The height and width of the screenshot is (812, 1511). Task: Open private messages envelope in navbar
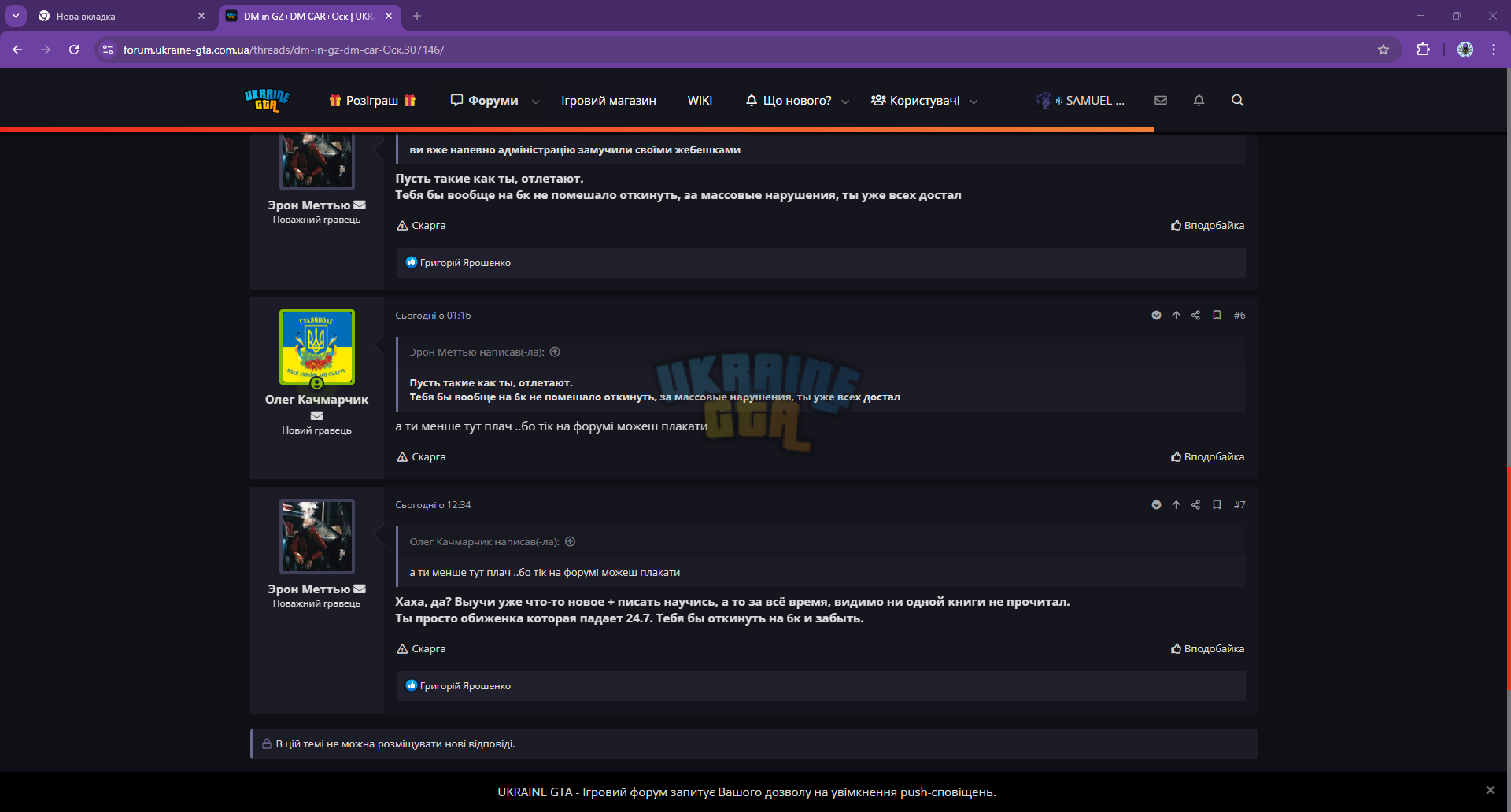pyautogui.click(x=1161, y=101)
